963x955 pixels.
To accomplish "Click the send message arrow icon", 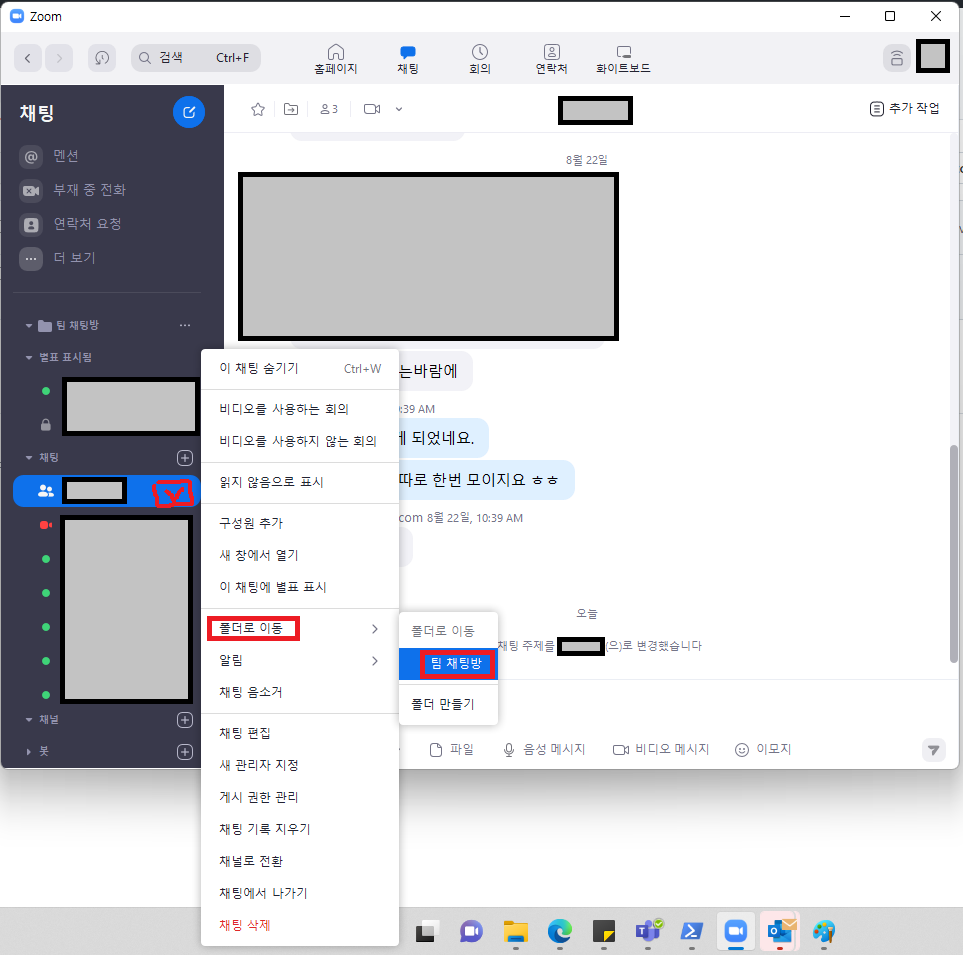I will (x=934, y=750).
